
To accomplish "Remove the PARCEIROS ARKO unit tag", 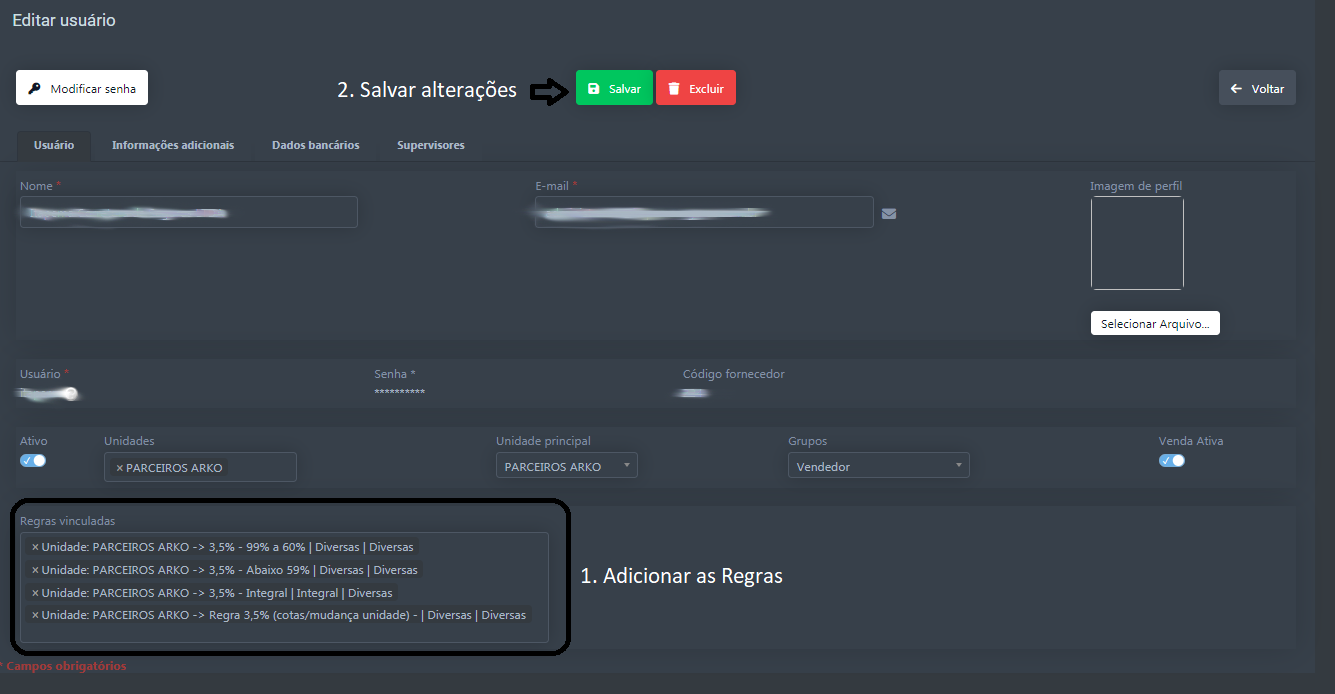I will [120, 468].
